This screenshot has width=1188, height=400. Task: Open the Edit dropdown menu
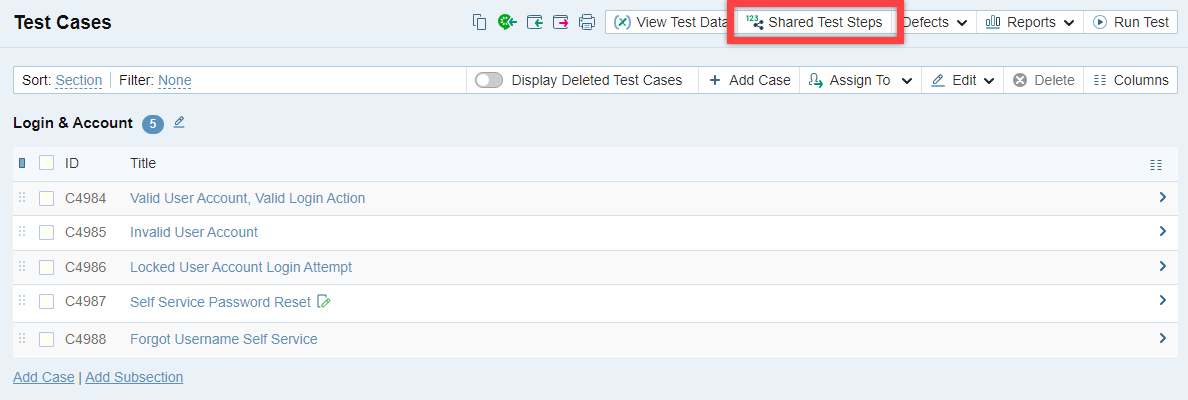[x=963, y=80]
